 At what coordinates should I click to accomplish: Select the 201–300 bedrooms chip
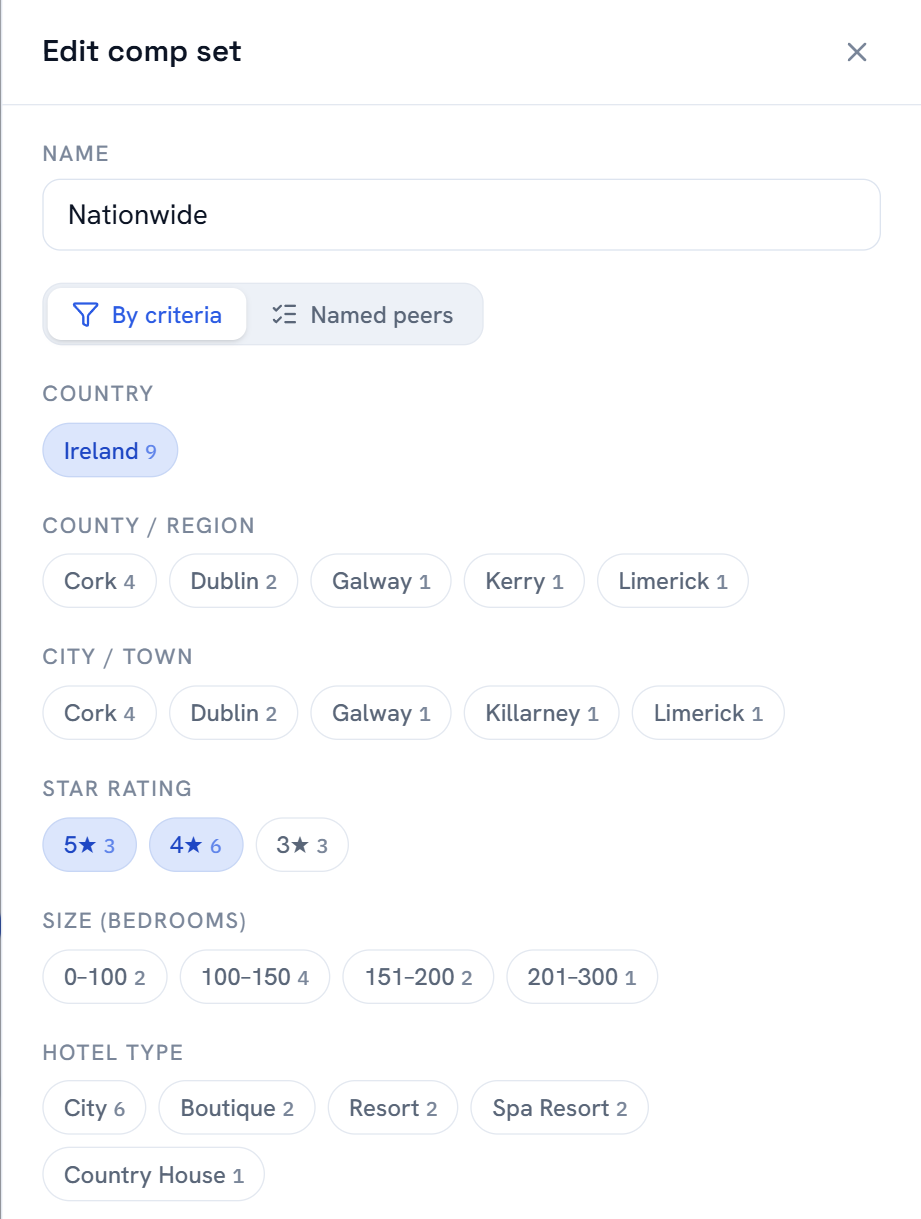pyautogui.click(x=582, y=977)
